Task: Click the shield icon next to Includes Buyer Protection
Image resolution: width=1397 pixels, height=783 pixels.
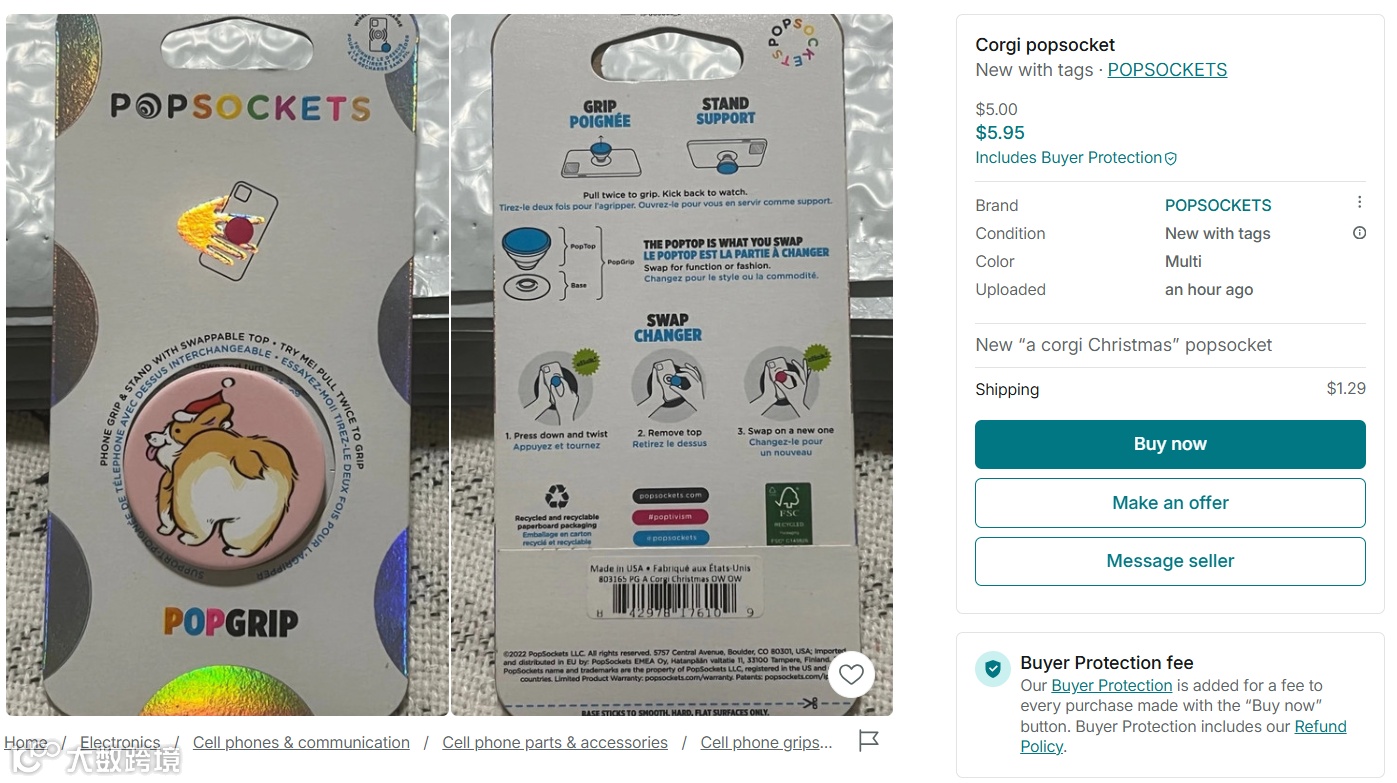Action: [x=1171, y=158]
